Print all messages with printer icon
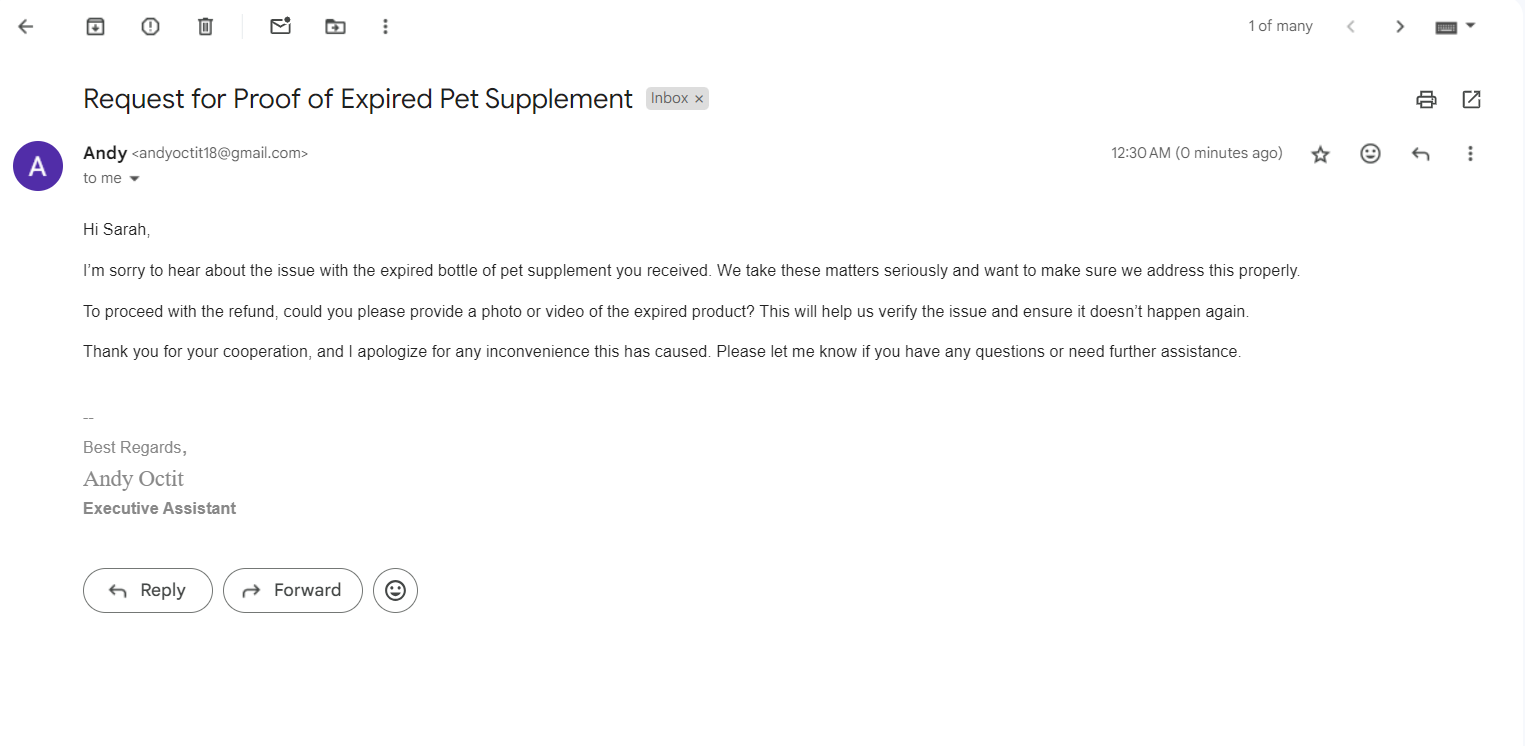This screenshot has height=746, width=1525. (x=1426, y=99)
